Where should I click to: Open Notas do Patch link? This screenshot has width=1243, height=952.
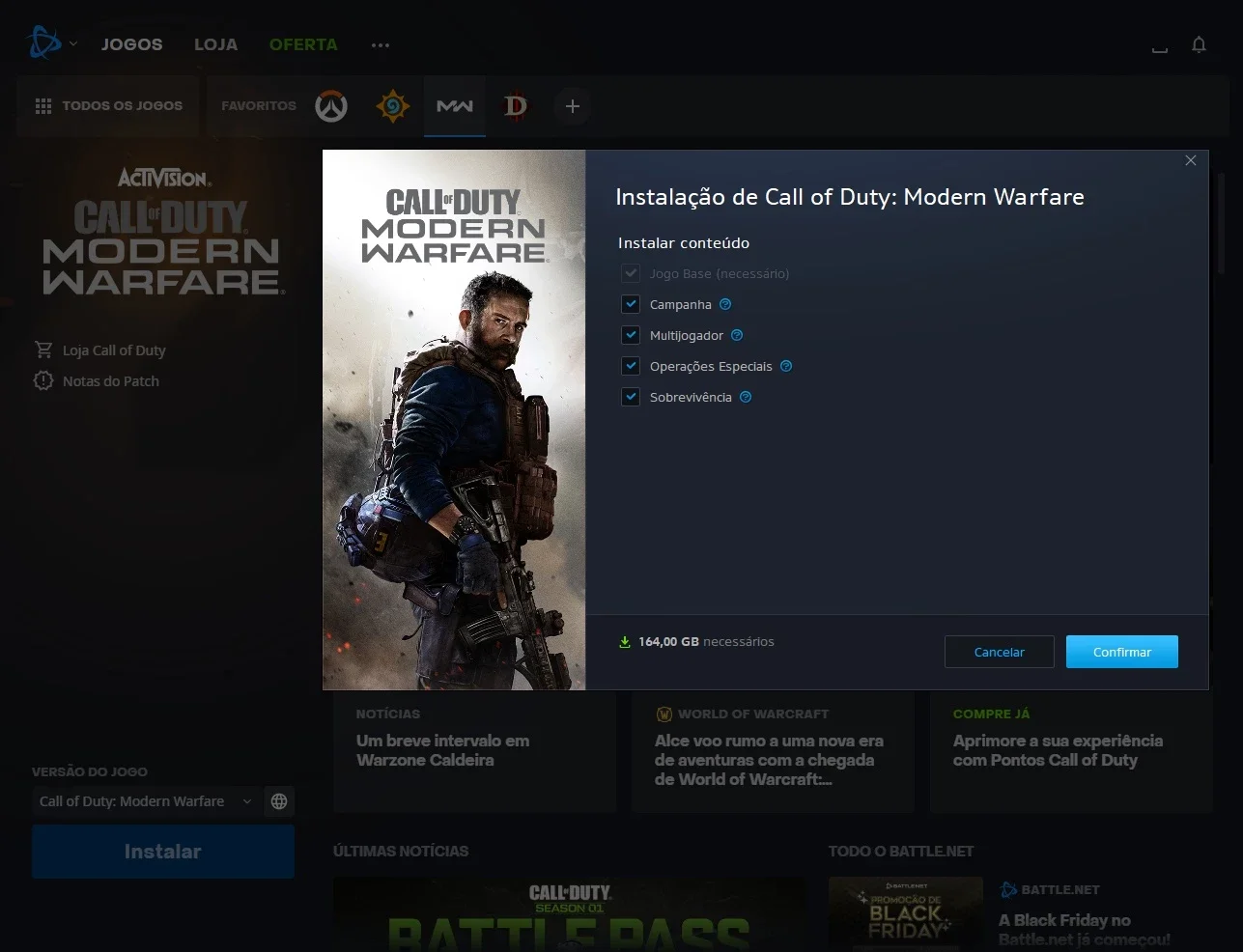97,381
